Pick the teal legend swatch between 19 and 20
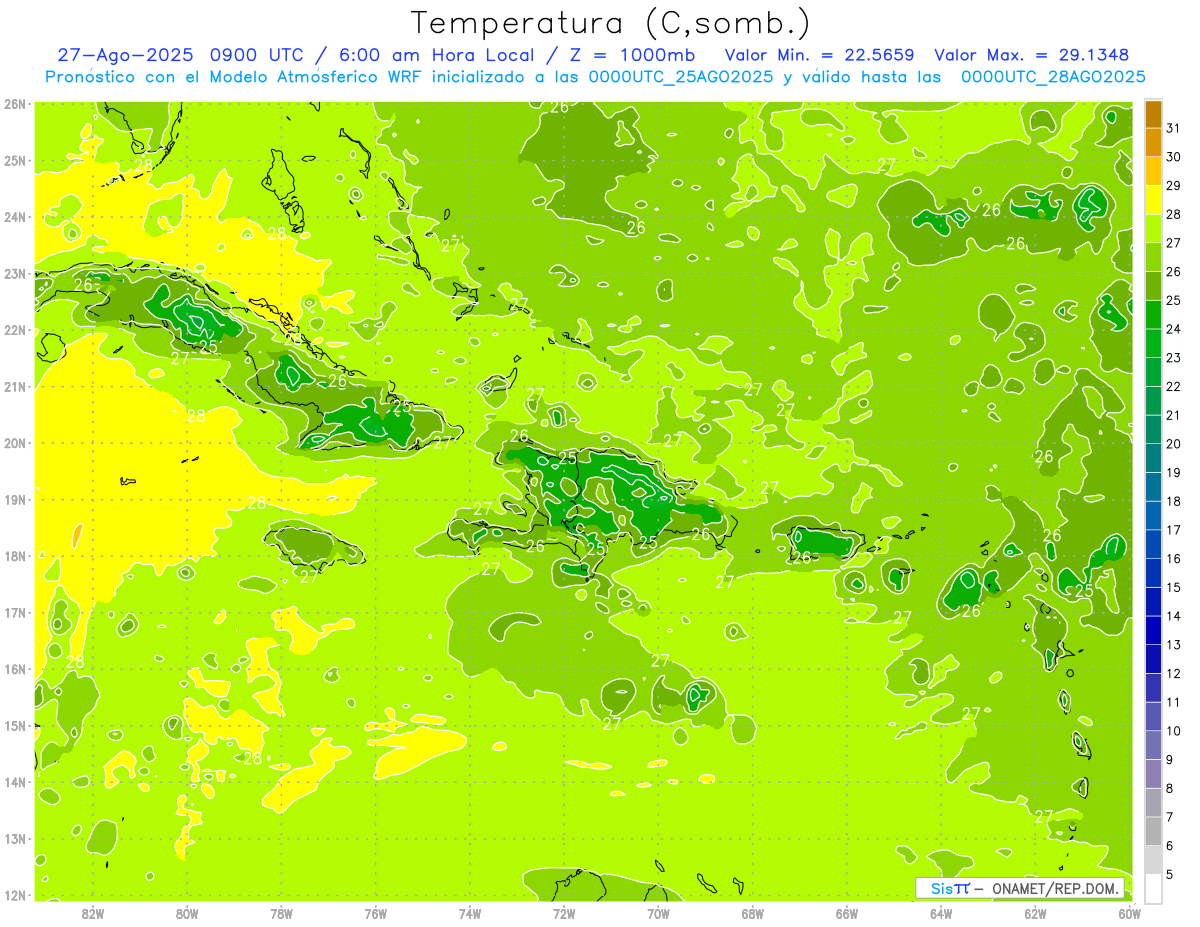1200x927 pixels. (1154, 458)
